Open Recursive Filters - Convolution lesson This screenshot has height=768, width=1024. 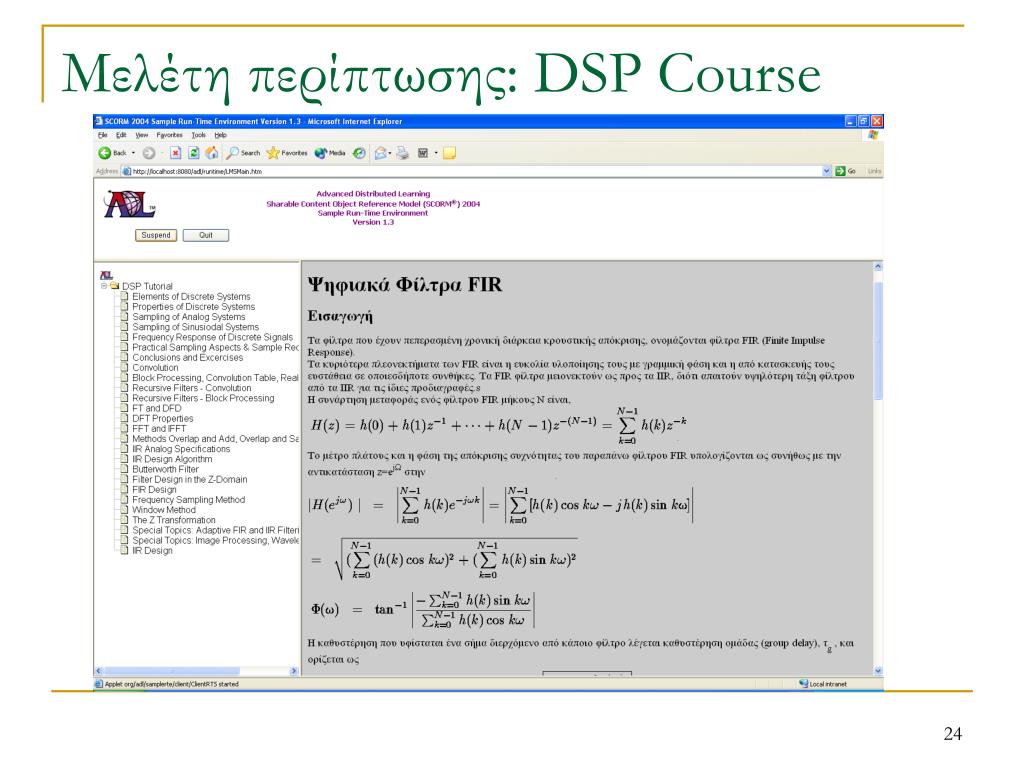pyautogui.click(x=191, y=388)
